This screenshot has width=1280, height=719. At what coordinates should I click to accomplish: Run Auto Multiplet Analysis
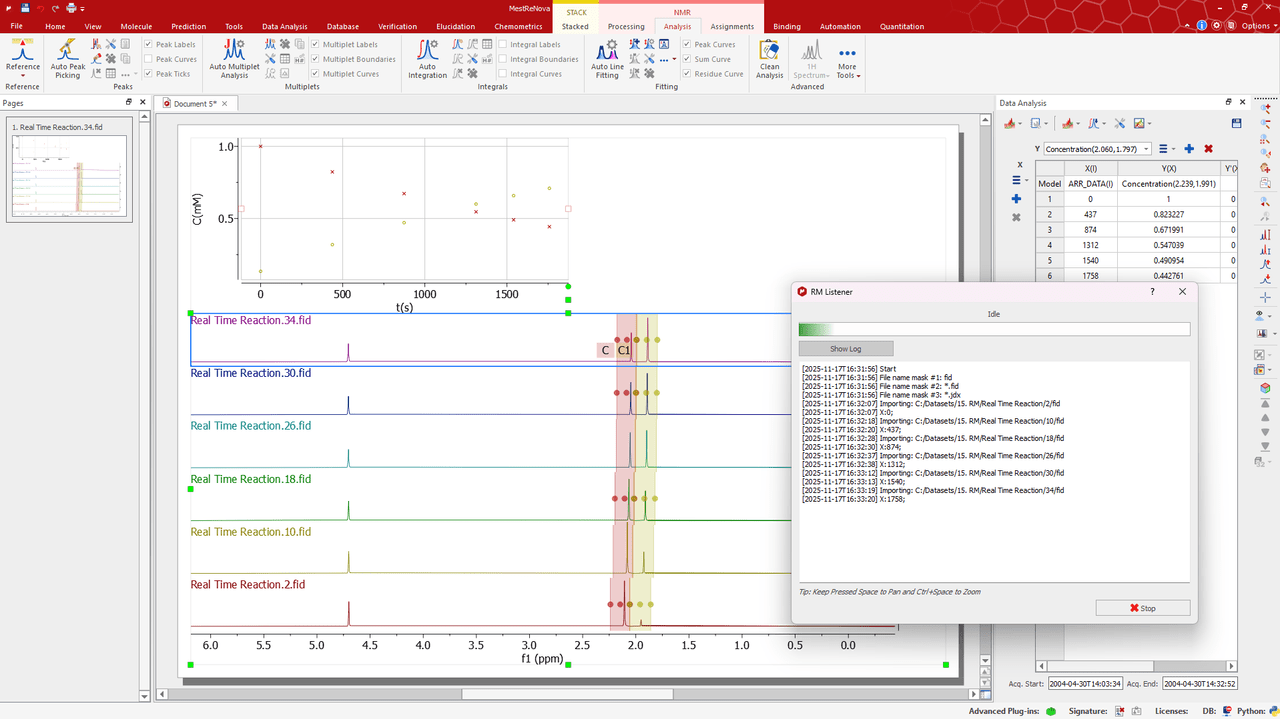pos(234,59)
